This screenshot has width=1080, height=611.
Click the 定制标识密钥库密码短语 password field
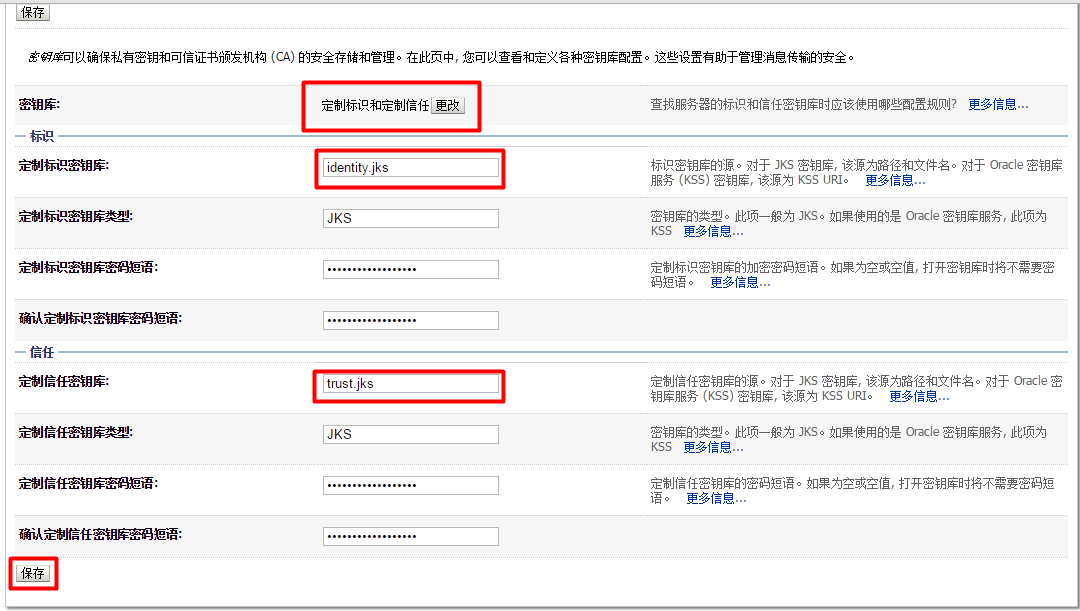pos(411,269)
